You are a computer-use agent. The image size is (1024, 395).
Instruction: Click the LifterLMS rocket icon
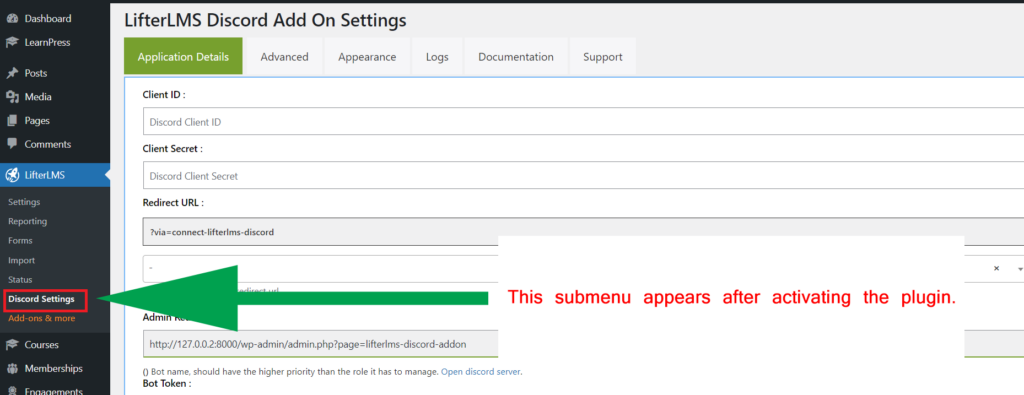tap(12, 175)
